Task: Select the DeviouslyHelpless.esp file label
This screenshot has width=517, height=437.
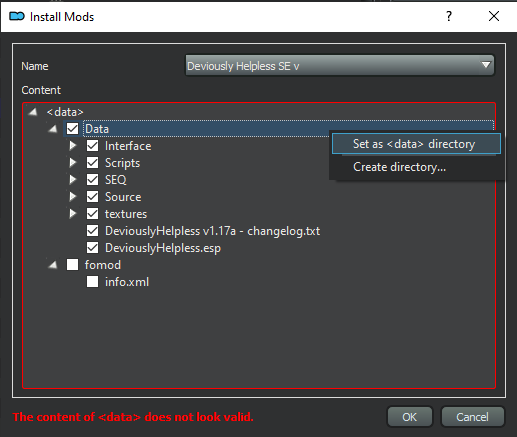Action: pyautogui.click(x=163, y=248)
